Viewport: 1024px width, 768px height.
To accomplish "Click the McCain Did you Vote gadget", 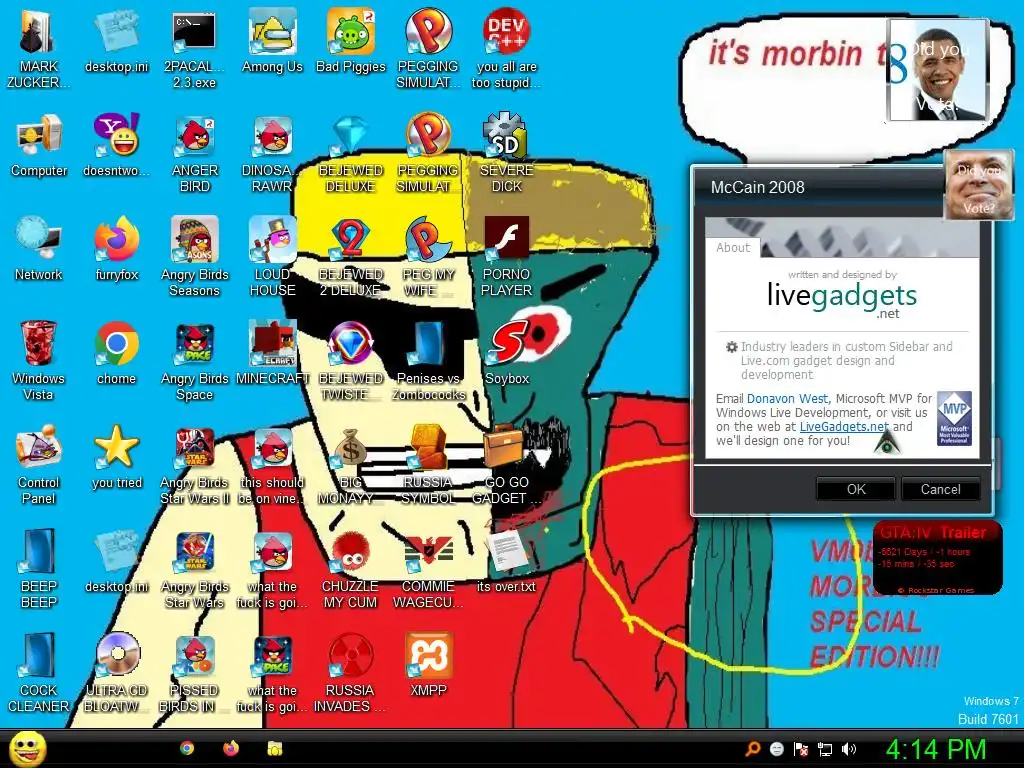I will point(978,185).
